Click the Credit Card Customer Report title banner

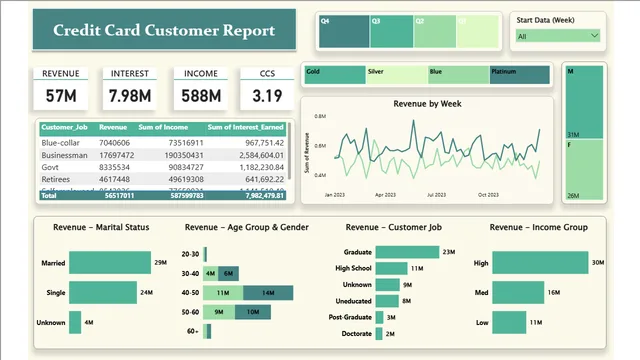click(x=164, y=29)
